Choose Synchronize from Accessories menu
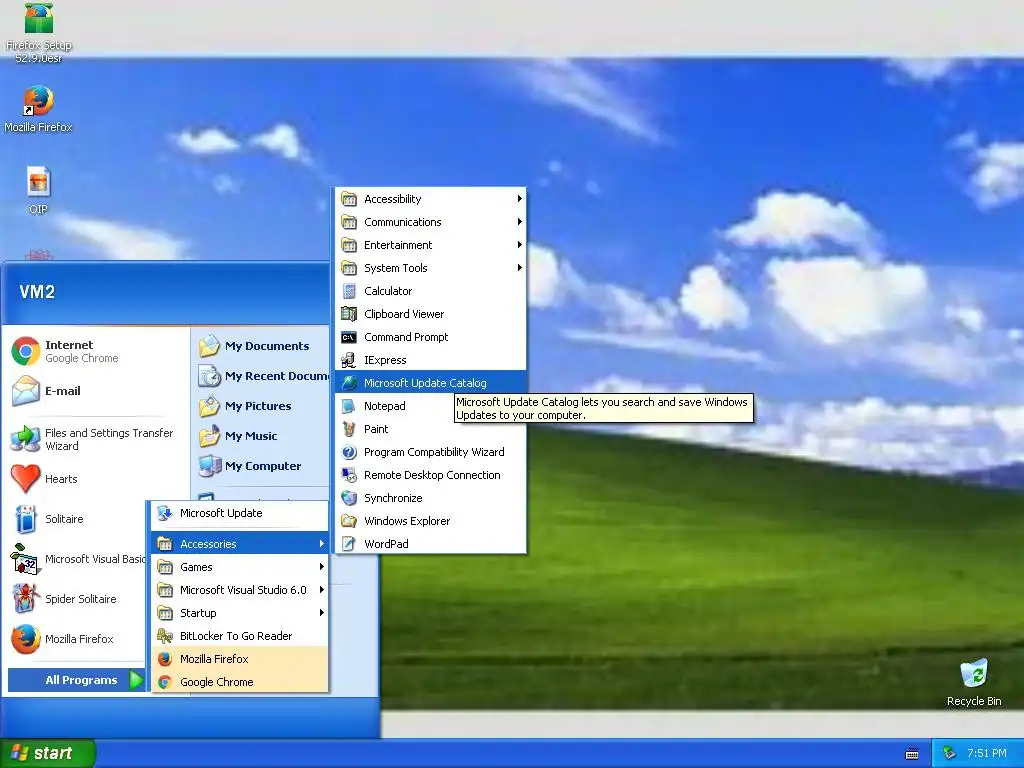Screen dimensions: 1024x768 (x=430, y=498)
